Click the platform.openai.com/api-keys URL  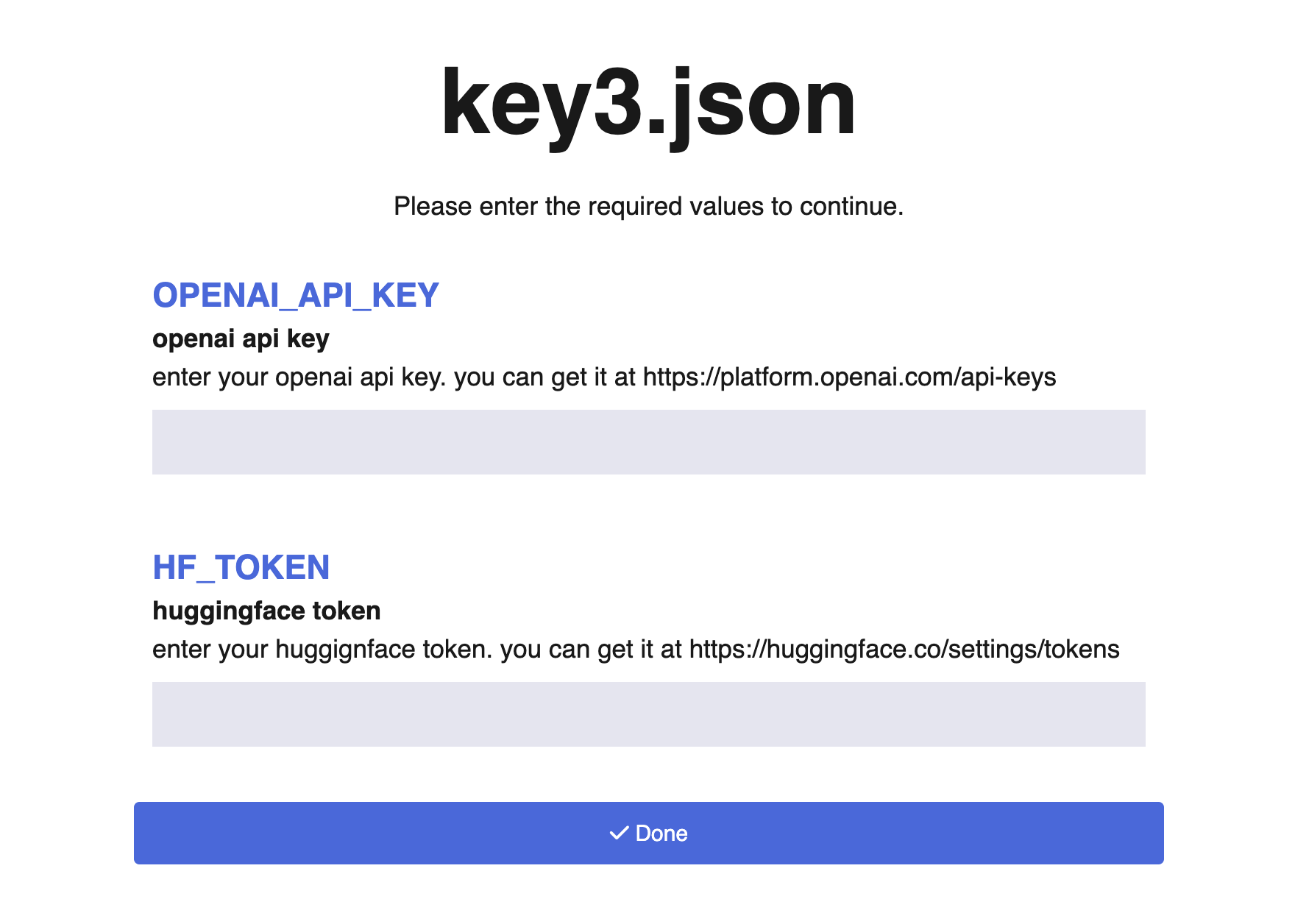[849, 377]
